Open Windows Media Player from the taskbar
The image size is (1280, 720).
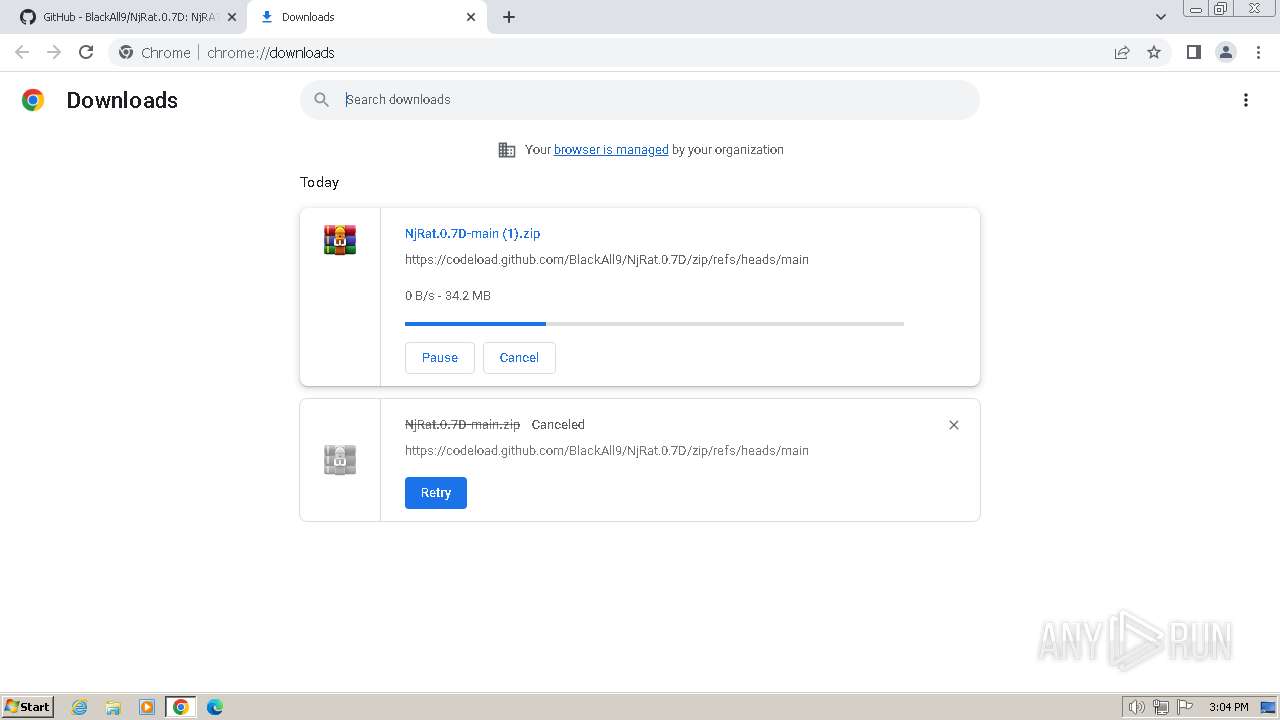coord(147,707)
